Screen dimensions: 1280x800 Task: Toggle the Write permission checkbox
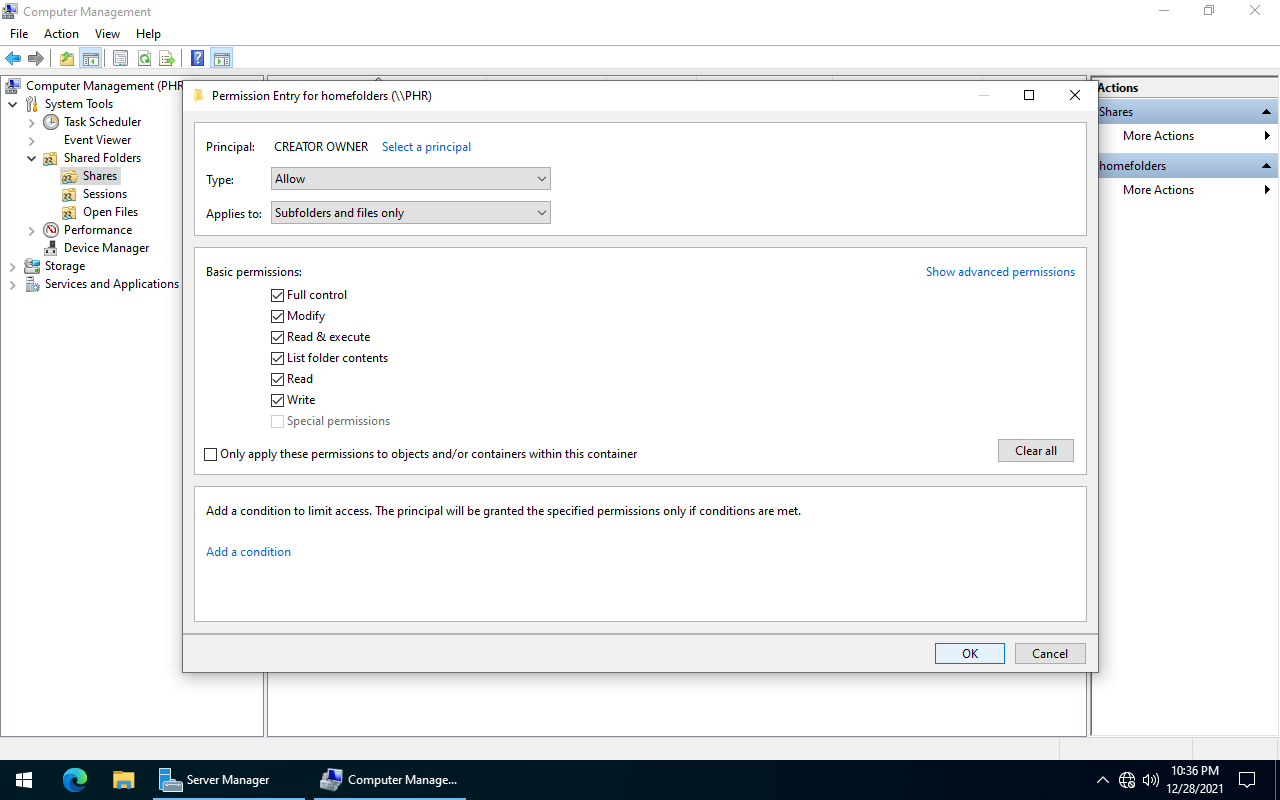tap(278, 400)
